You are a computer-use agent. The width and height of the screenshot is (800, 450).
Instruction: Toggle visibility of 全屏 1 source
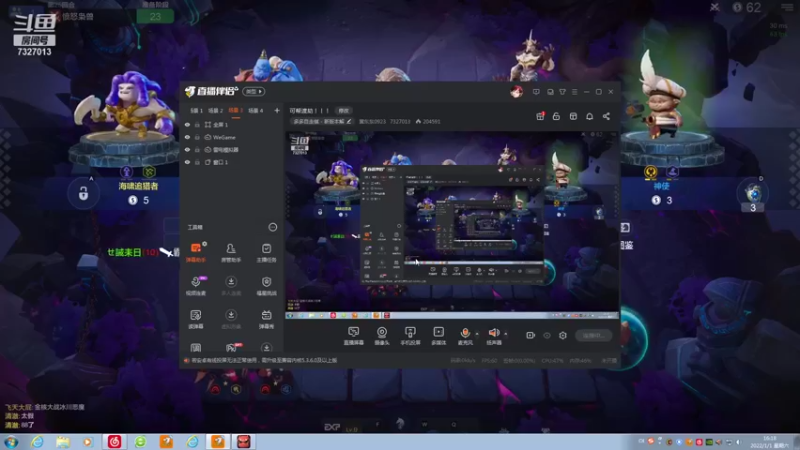187,124
